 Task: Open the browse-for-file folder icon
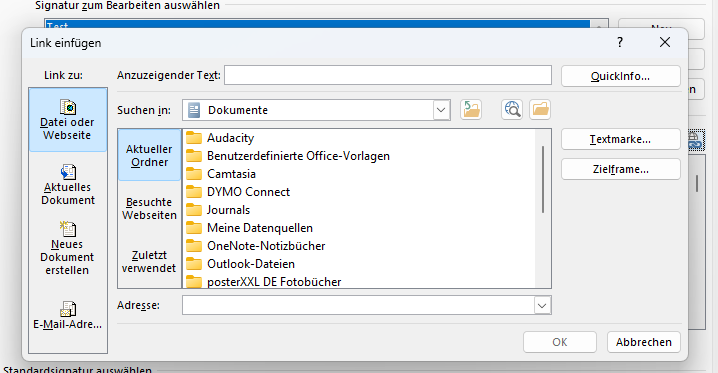[540, 110]
